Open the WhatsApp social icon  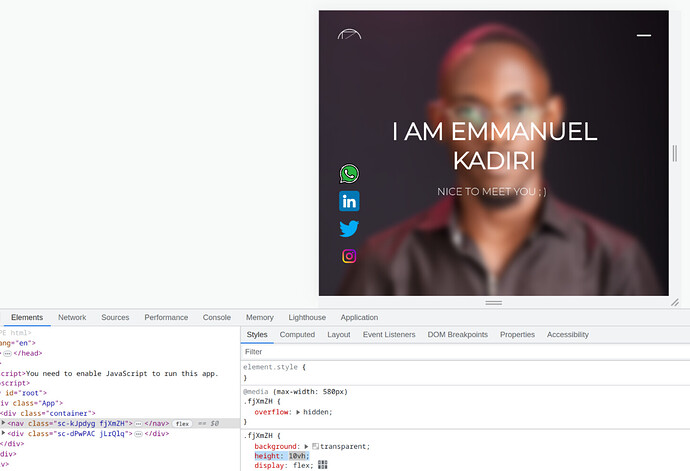(x=349, y=173)
